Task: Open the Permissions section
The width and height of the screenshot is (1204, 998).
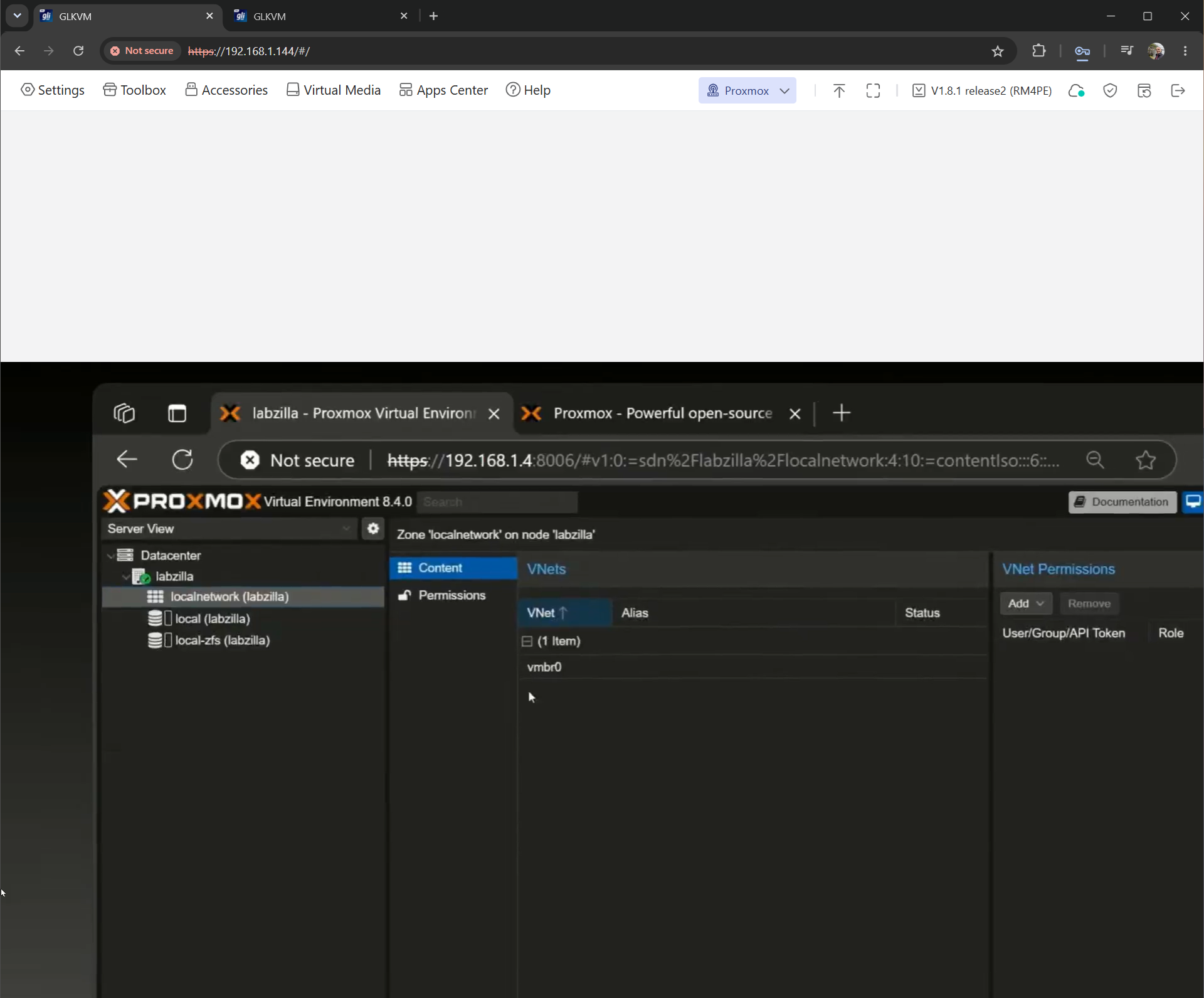Action: pos(453,595)
